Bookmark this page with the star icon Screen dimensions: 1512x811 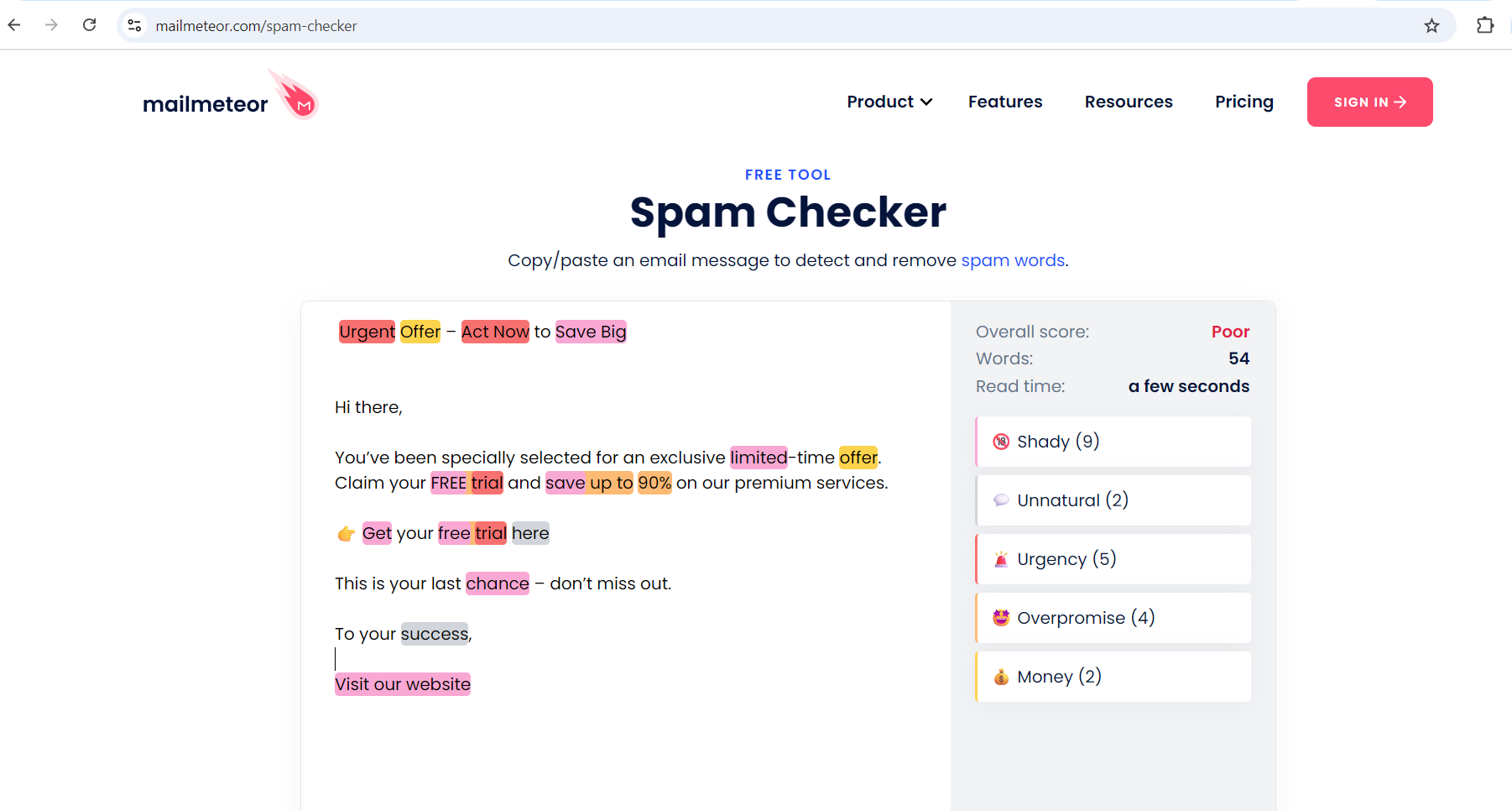pyautogui.click(x=1431, y=25)
